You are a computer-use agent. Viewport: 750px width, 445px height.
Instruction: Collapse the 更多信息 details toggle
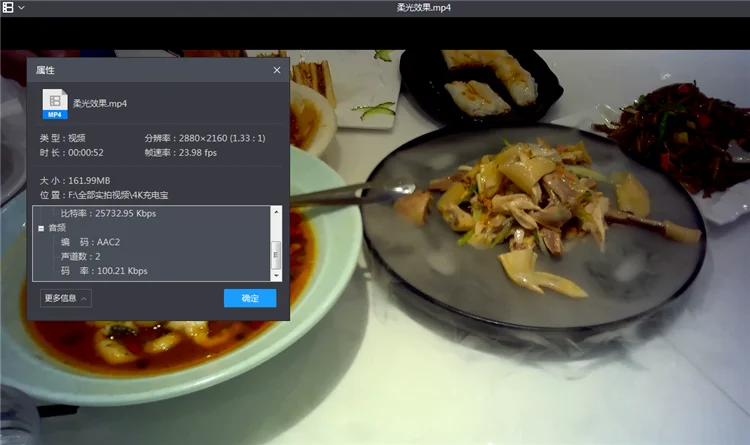(66, 298)
